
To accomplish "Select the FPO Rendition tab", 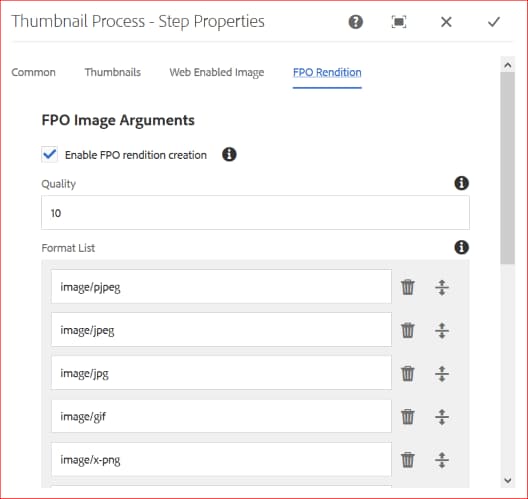I will coord(327,72).
